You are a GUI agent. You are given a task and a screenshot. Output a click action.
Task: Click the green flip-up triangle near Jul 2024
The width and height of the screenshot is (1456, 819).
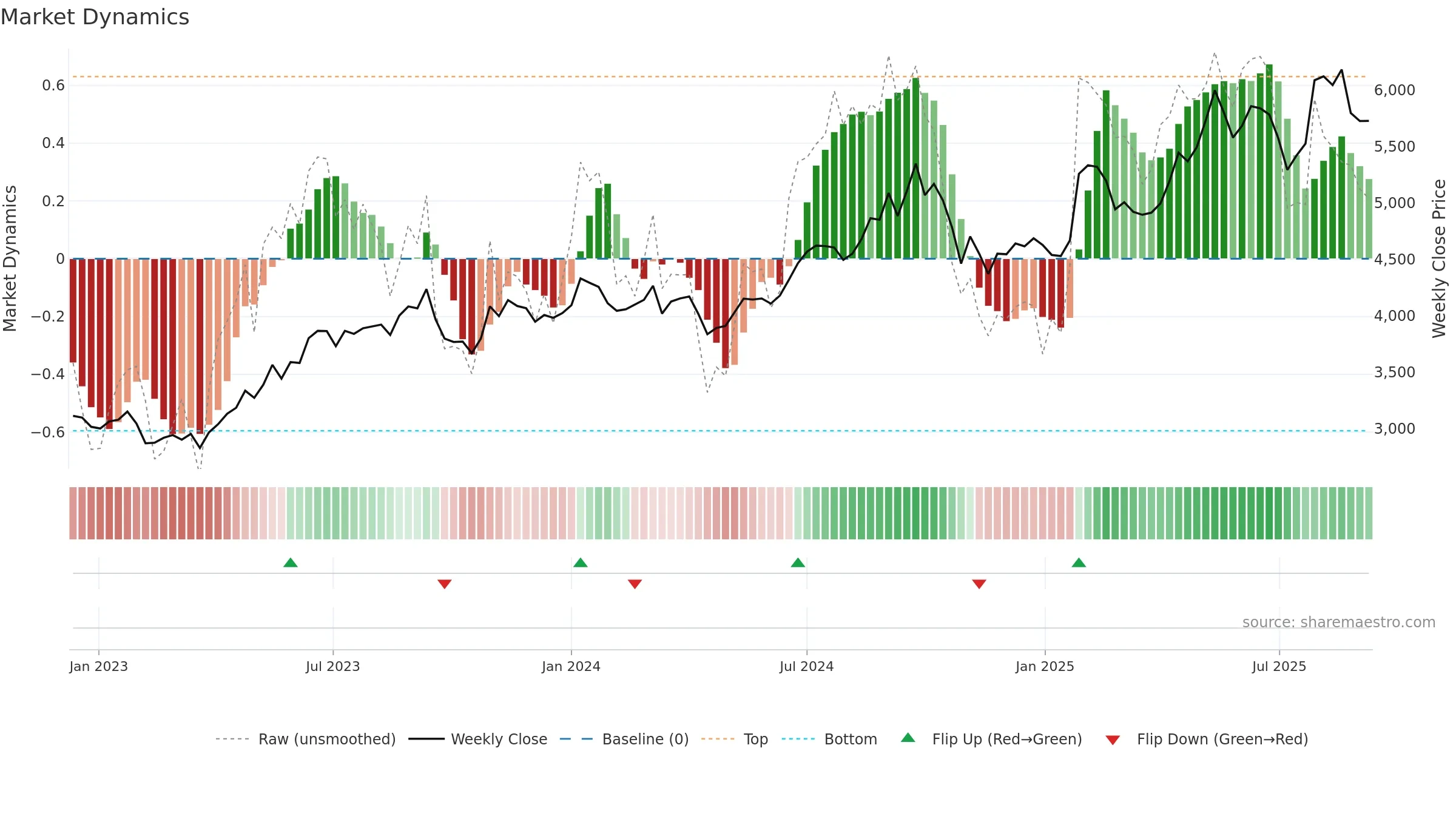point(798,563)
